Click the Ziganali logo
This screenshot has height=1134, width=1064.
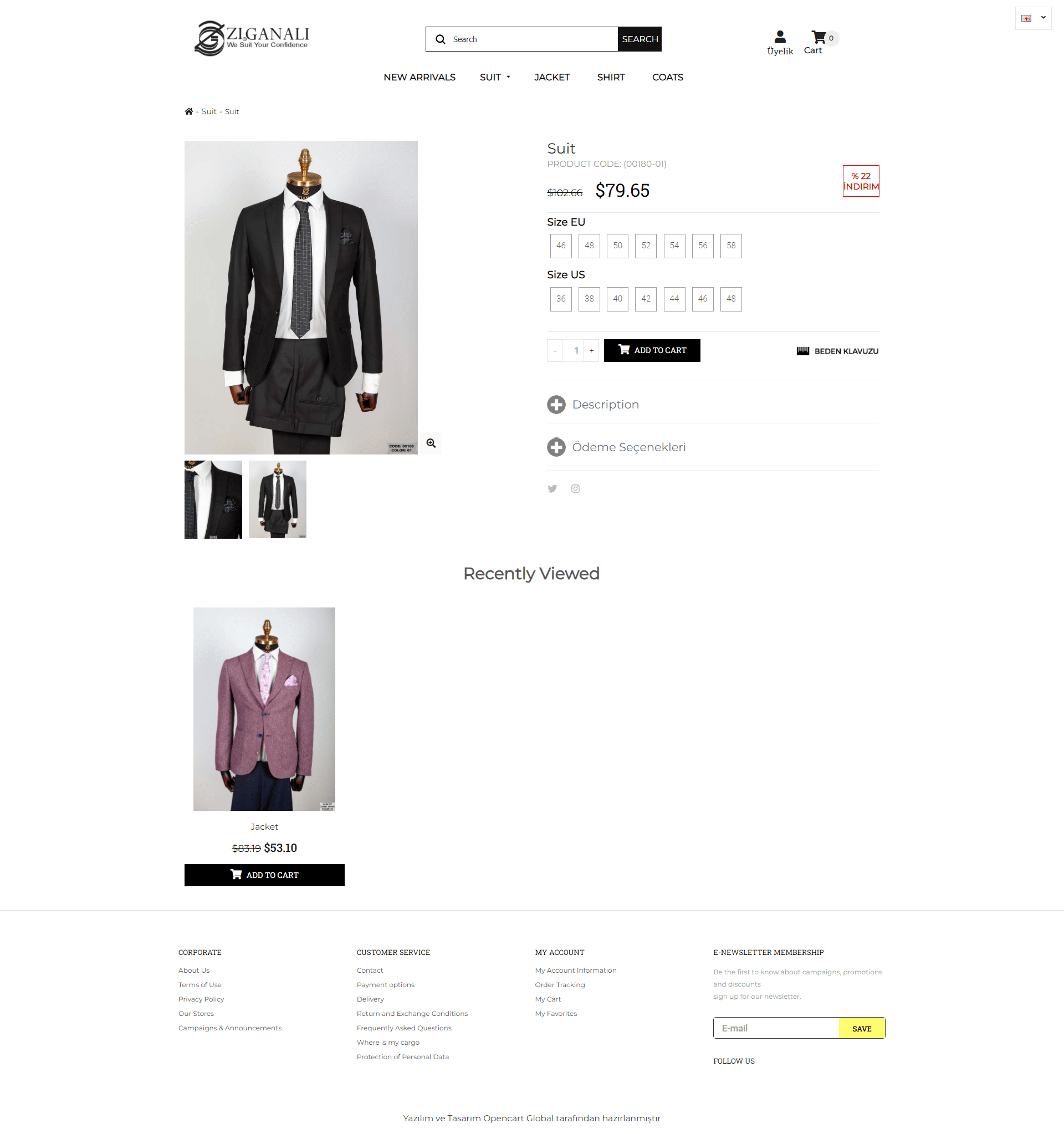[252, 38]
